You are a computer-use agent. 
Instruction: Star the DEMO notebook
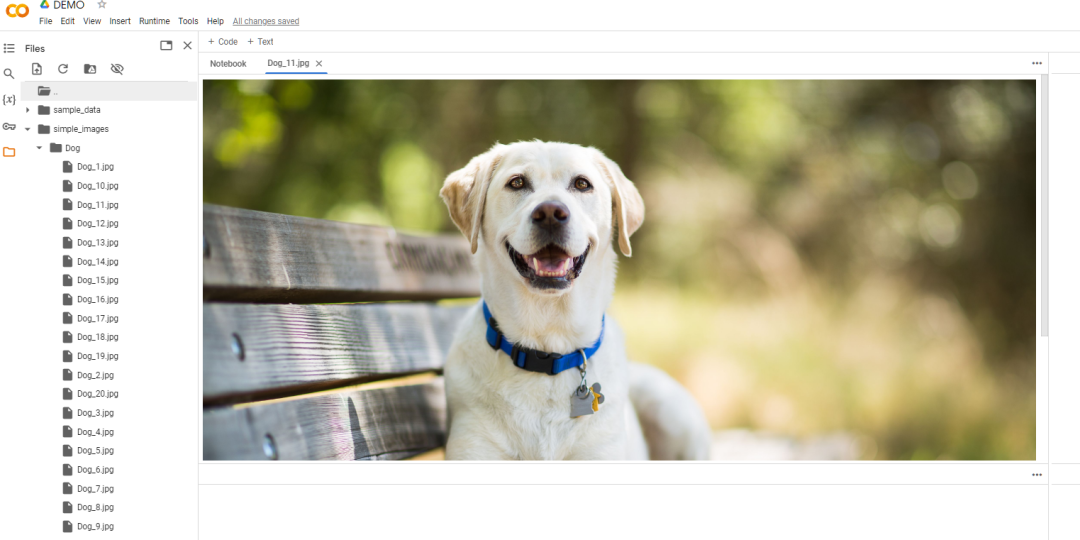coord(102,5)
